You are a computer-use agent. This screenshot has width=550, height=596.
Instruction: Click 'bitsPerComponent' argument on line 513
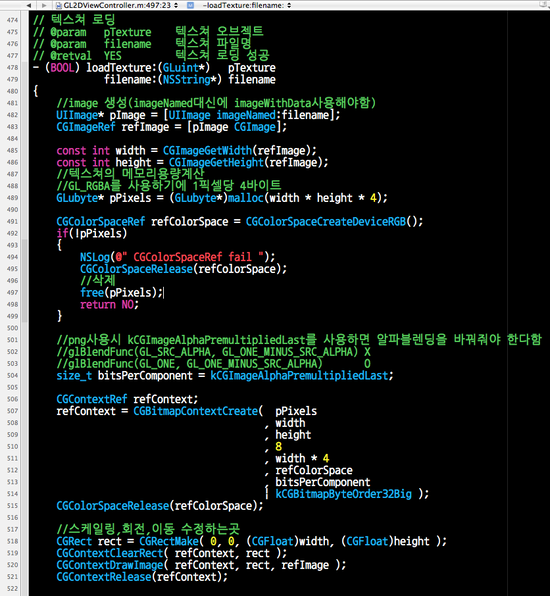tap(323, 482)
